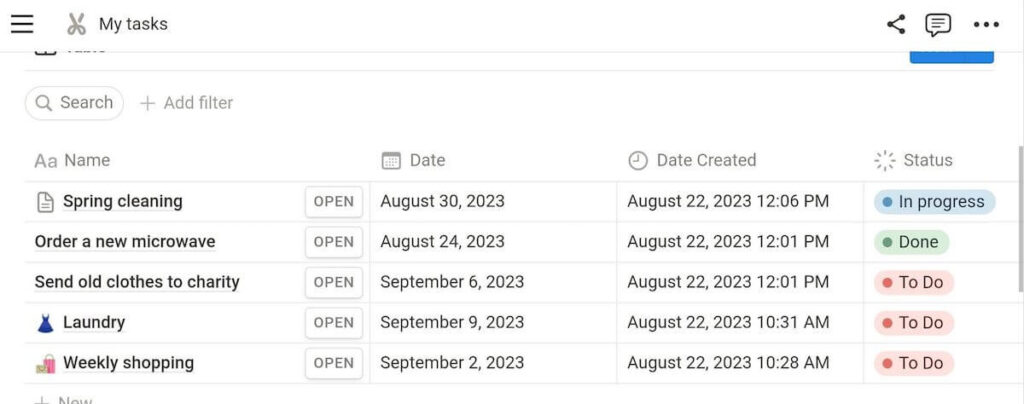Click the Laundry dress emoji icon
The image size is (1024, 404).
pos(45,323)
